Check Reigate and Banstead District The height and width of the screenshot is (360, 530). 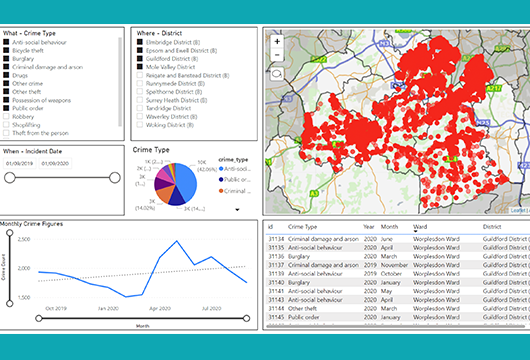click(140, 75)
